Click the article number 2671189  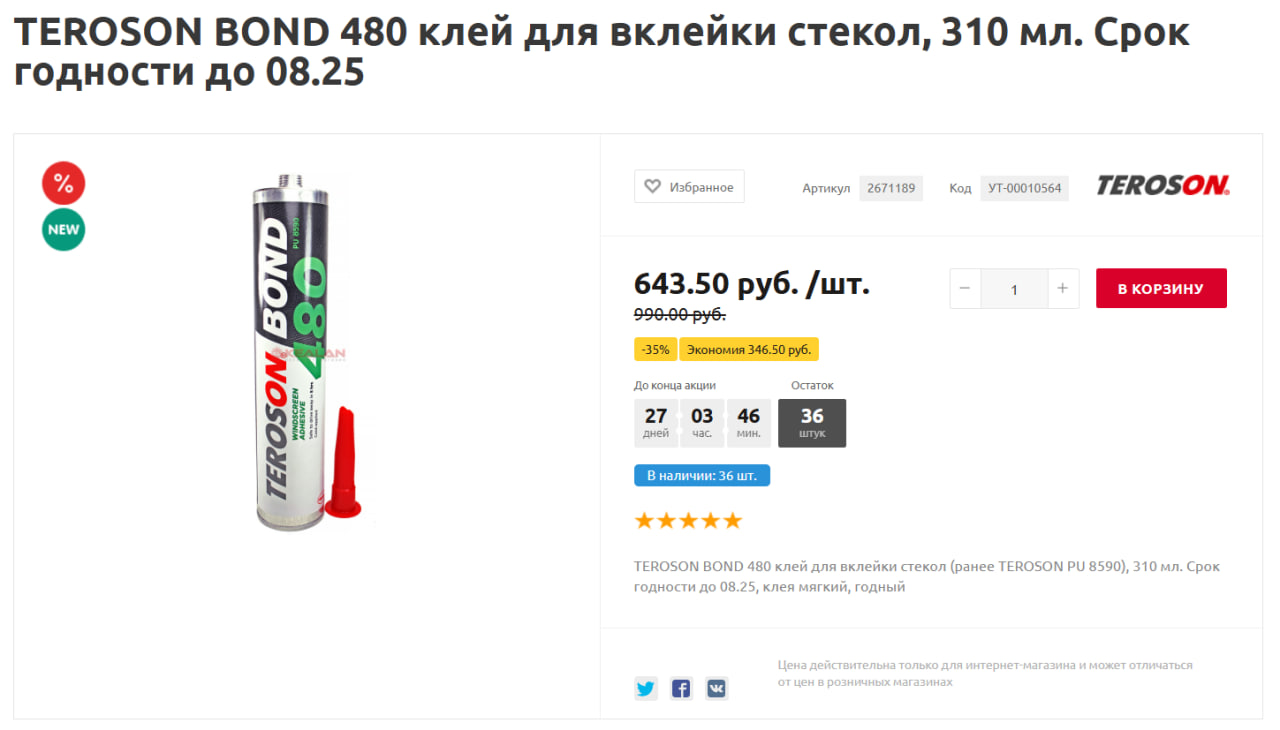coord(891,188)
